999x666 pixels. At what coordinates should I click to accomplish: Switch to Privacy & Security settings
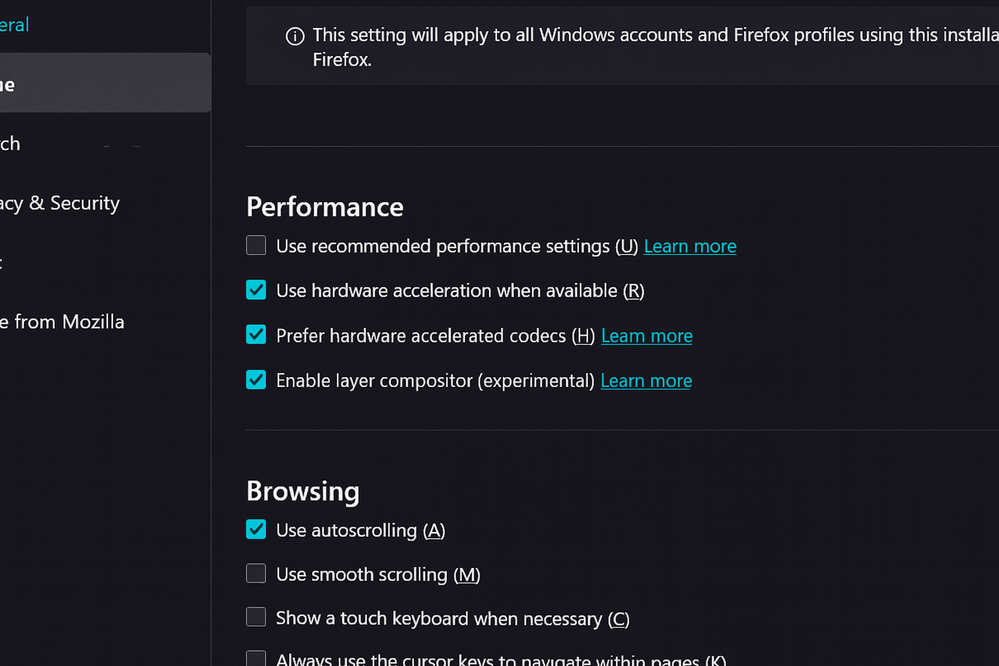[x=60, y=203]
